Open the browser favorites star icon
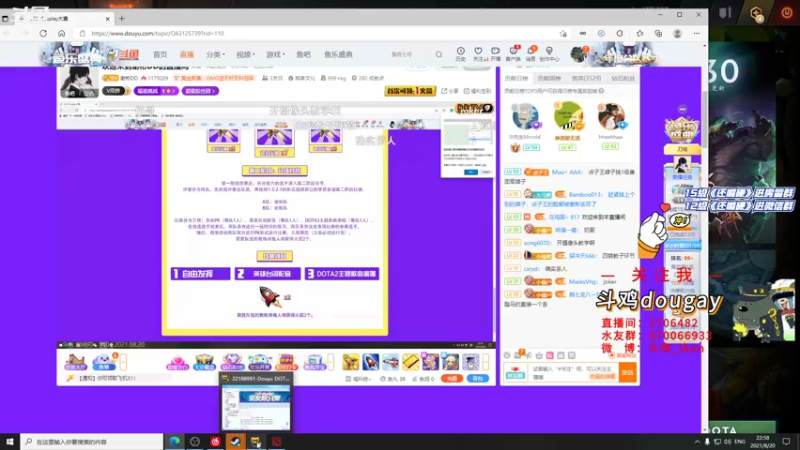This screenshot has width=800, height=450. [640, 33]
